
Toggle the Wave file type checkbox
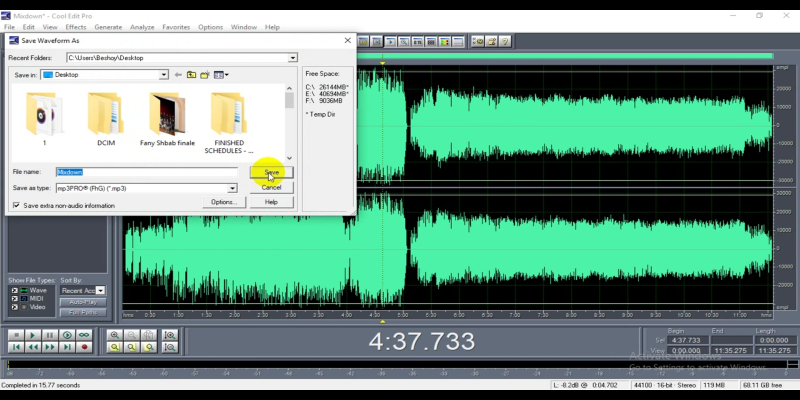click(14, 290)
